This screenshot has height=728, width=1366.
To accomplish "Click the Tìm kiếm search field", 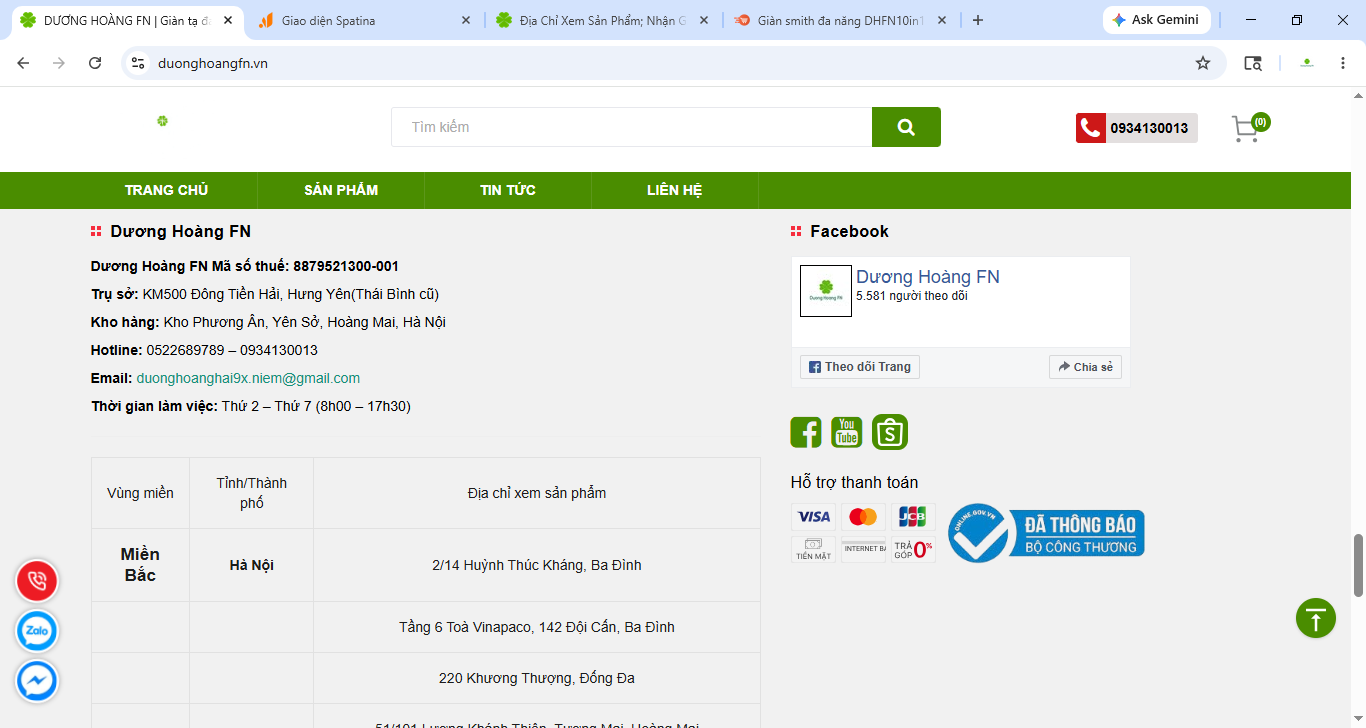I will [631, 127].
